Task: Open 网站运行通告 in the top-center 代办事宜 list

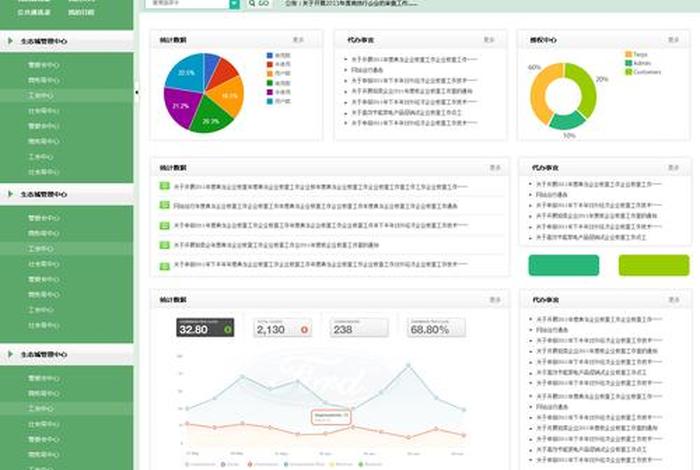Action: click(367, 70)
